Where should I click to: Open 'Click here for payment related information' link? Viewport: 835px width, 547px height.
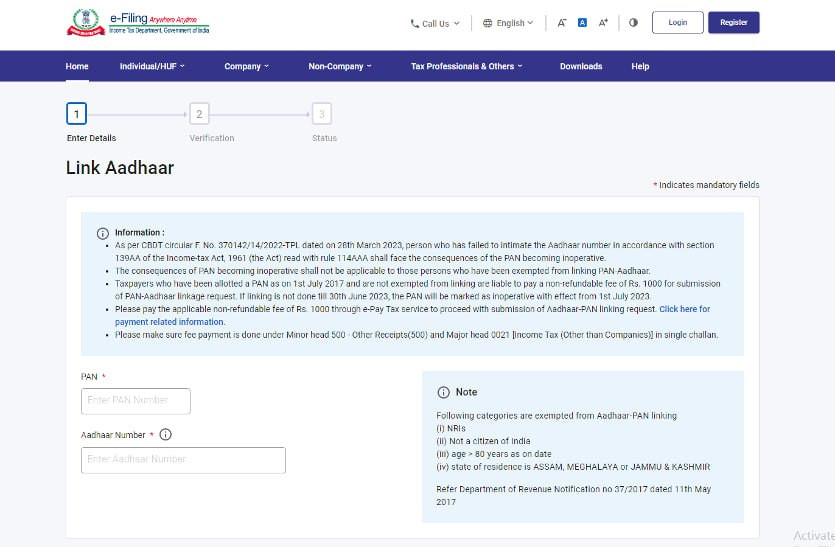click(684, 309)
